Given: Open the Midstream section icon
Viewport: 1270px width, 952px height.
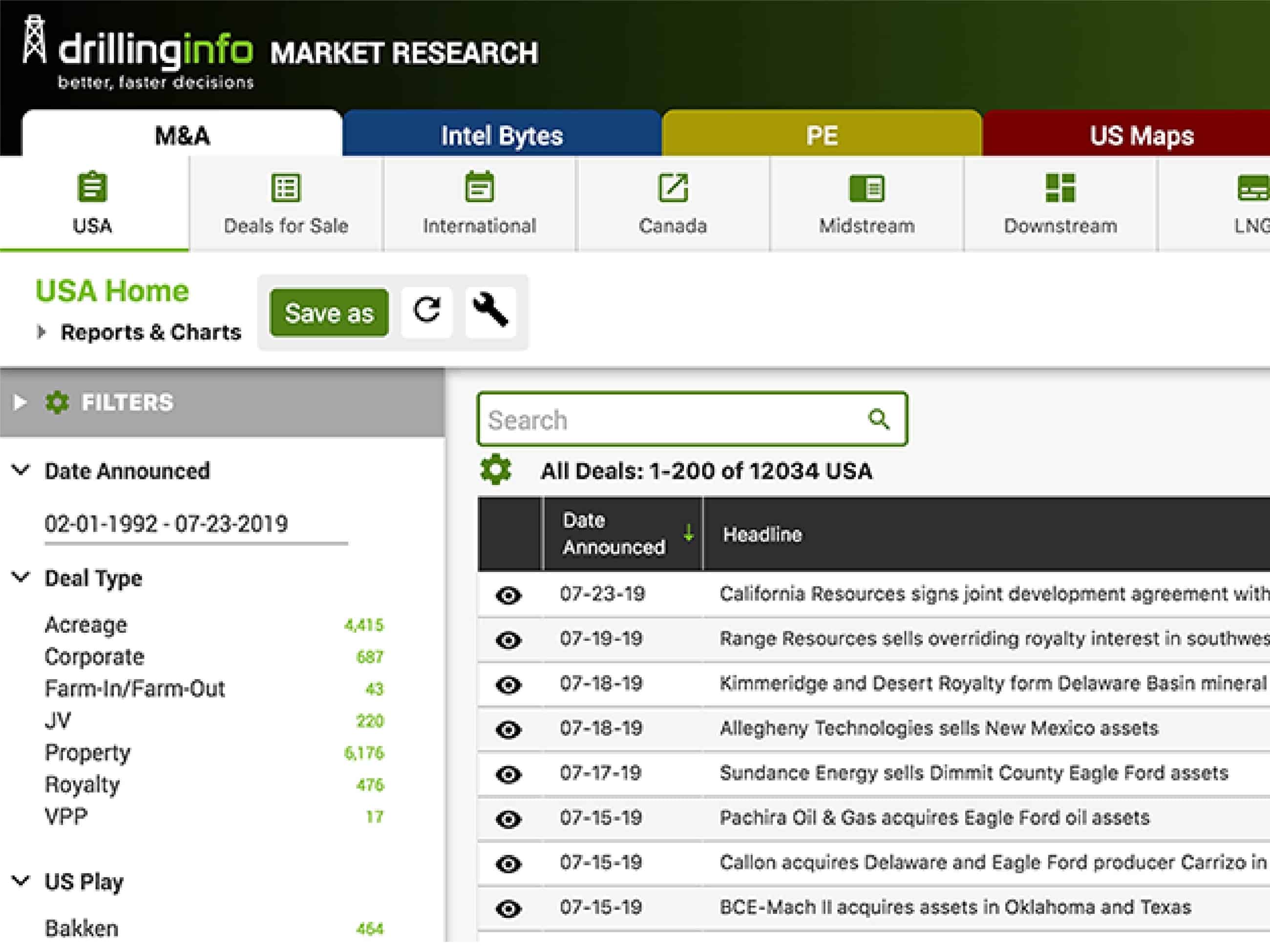Looking at the screenshot, I should [867, 188].
